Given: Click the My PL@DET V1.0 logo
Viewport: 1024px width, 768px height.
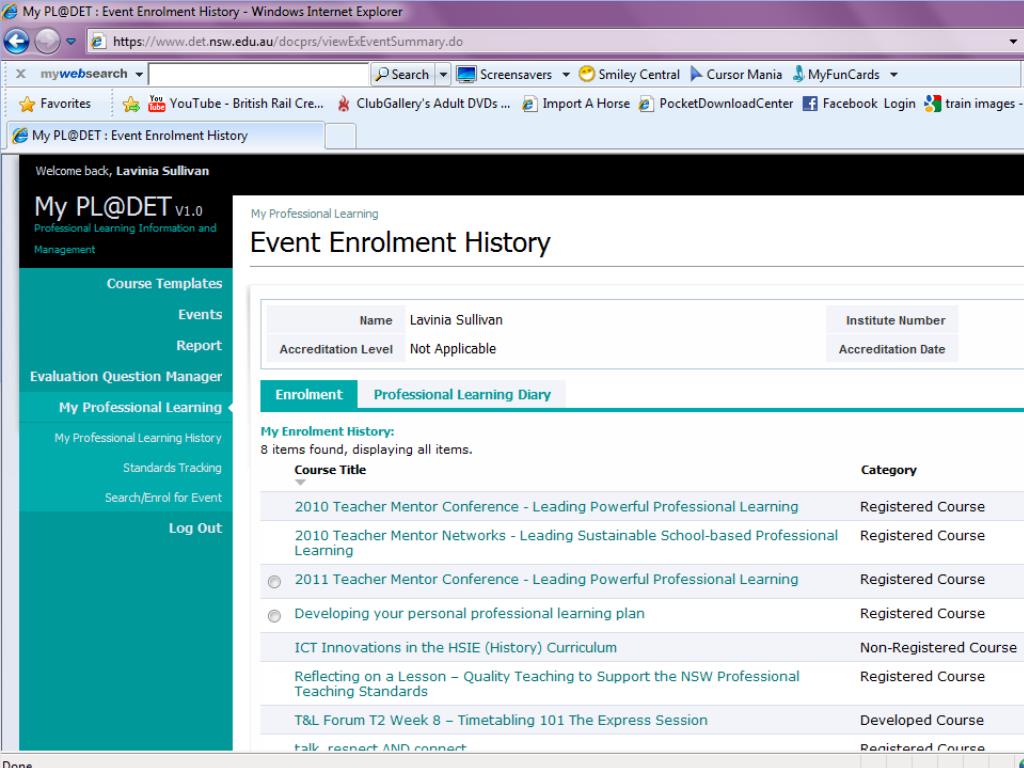Looking at the screenshot, I should tap(118, 207).
